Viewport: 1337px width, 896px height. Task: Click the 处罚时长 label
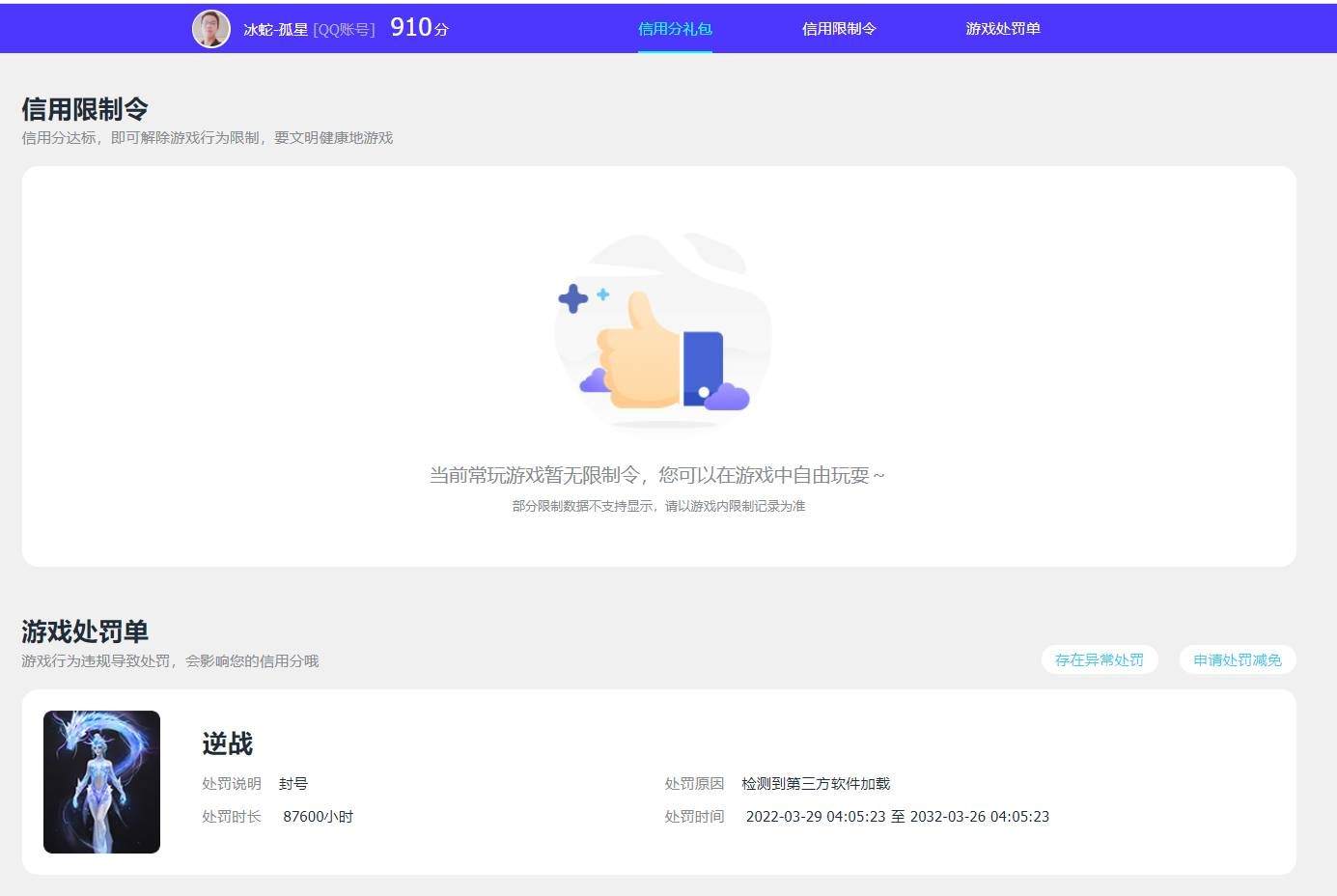tap(232, 817)
